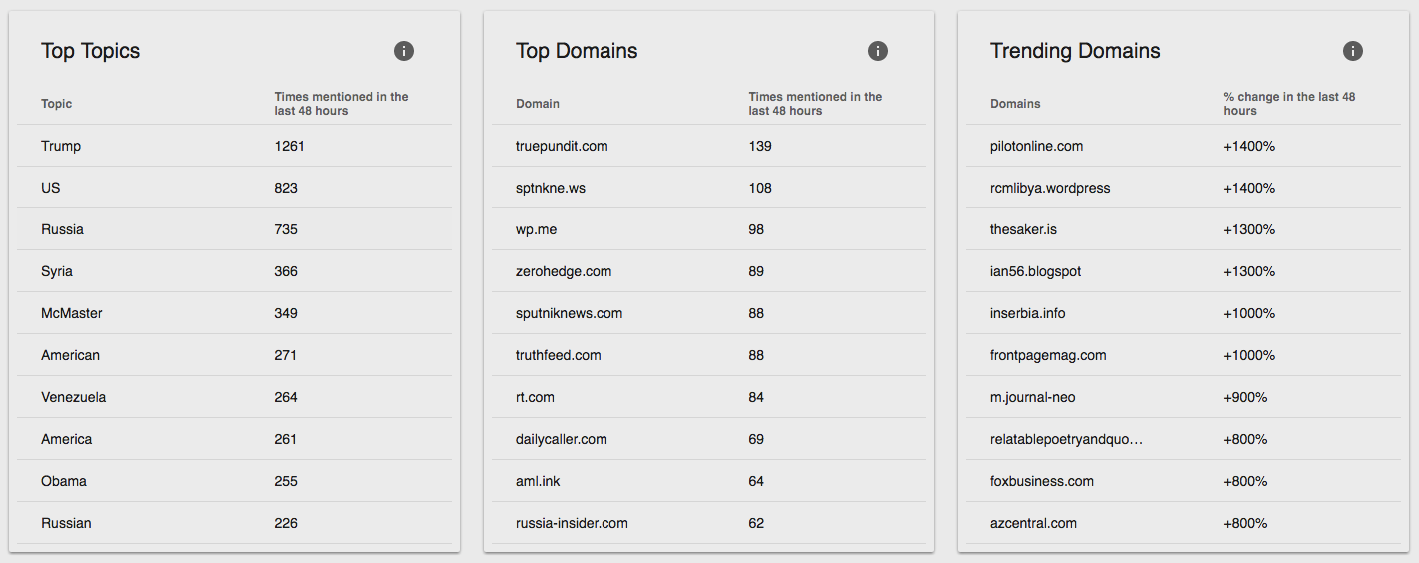The height and width of the screenshot is (563, 1419).
Task: Click +1300% next to thesaker.is
Action: tap(1249, 229)
